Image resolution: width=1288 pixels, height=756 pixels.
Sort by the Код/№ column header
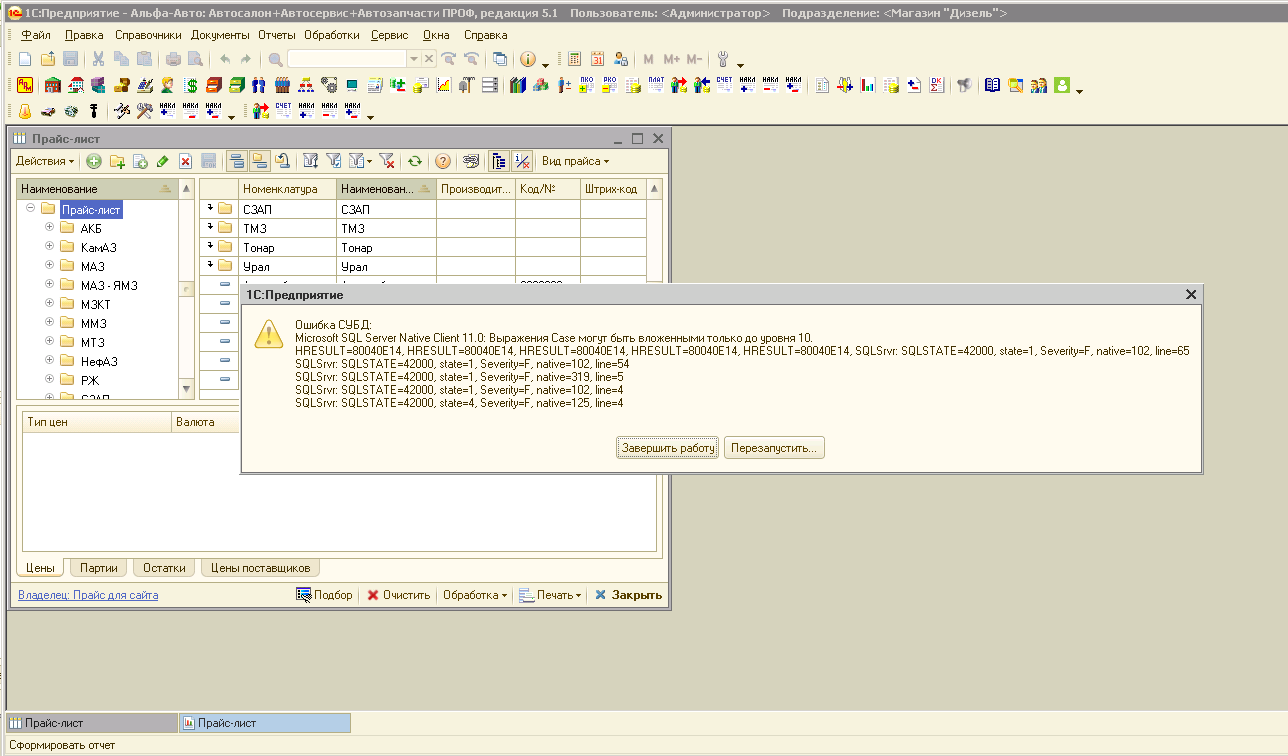[548, 189]
